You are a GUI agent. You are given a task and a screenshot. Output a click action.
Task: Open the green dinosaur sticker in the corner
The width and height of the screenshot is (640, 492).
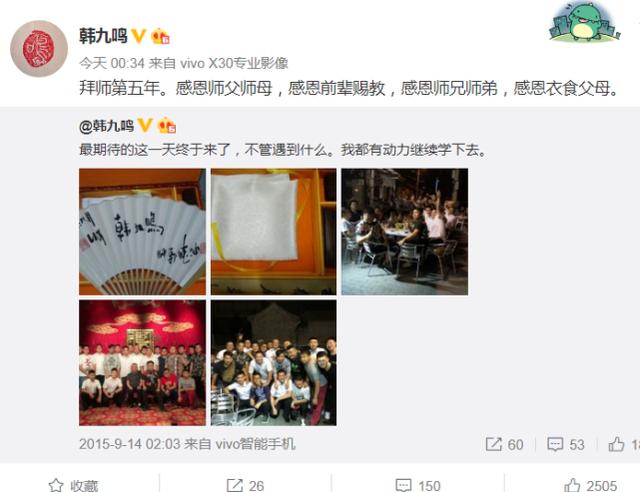[585, 21]
